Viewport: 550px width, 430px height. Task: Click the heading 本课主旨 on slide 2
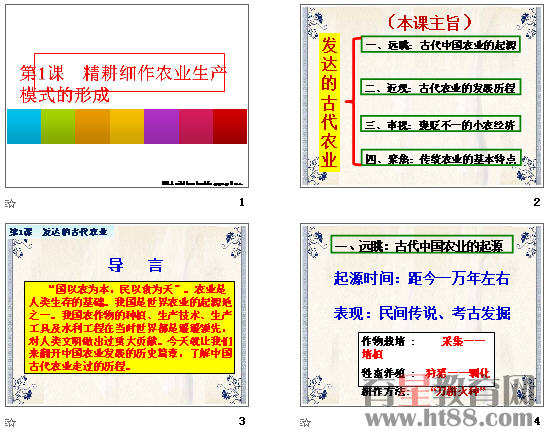coord(429,23)
